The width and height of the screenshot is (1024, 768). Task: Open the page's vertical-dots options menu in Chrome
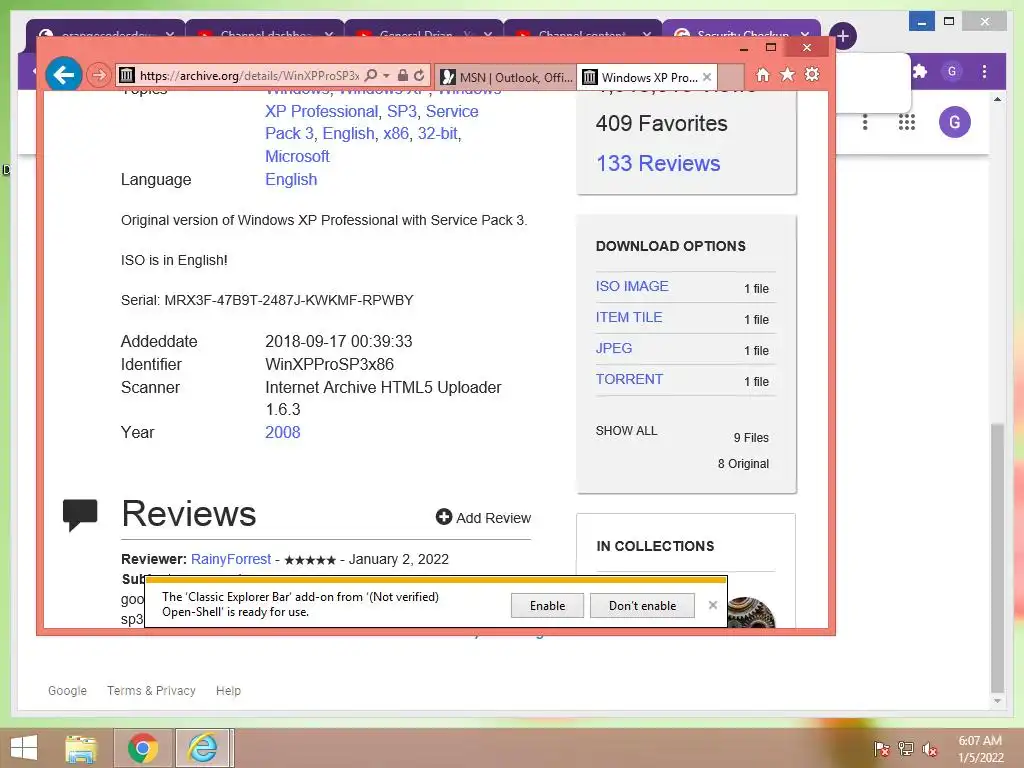coord(865,122)
